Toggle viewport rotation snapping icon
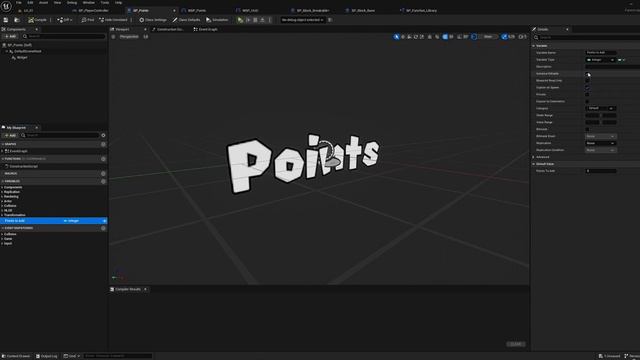 (x=460, y=37)
